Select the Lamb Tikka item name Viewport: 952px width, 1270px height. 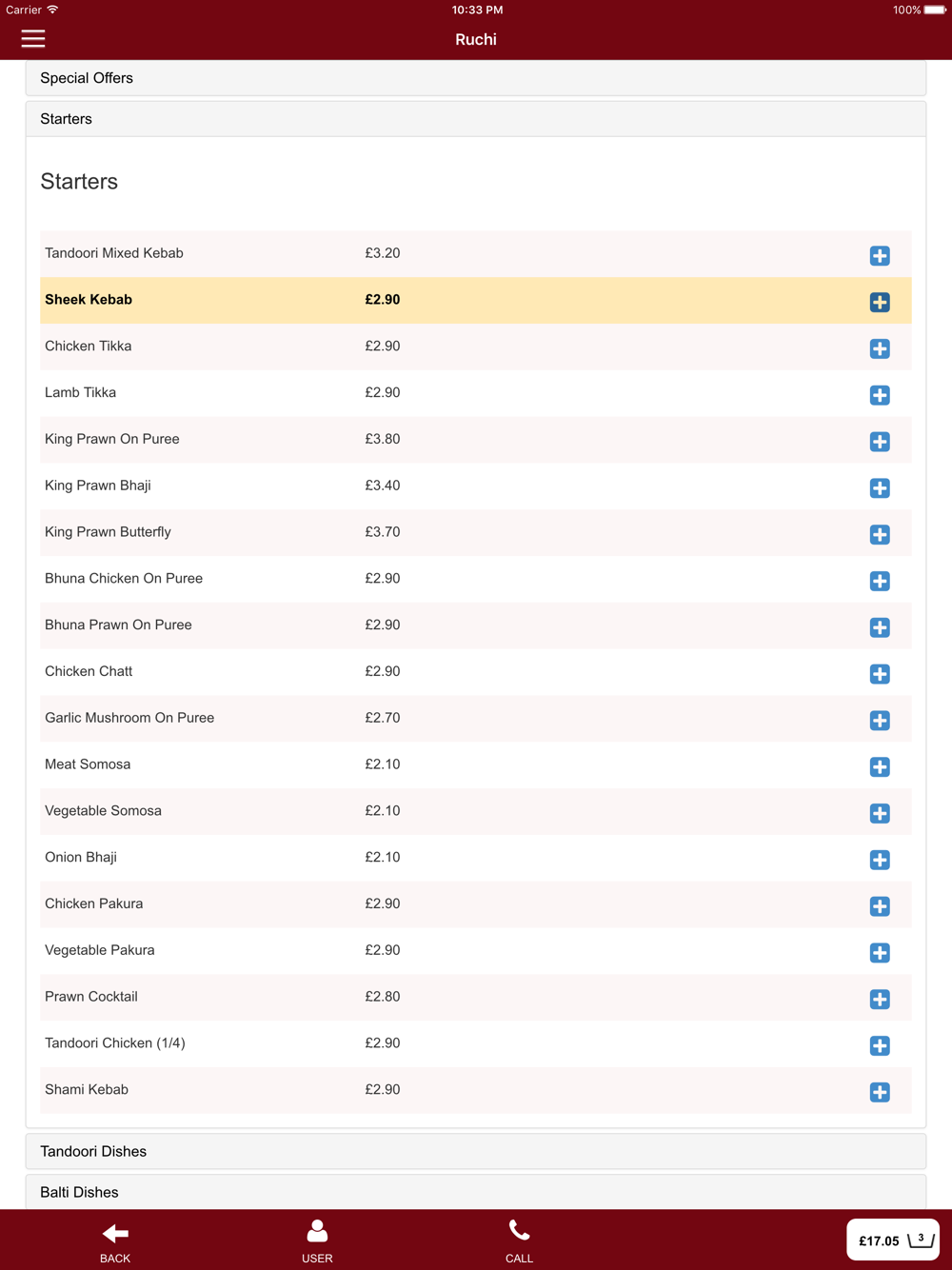click(x=80, y=392)
